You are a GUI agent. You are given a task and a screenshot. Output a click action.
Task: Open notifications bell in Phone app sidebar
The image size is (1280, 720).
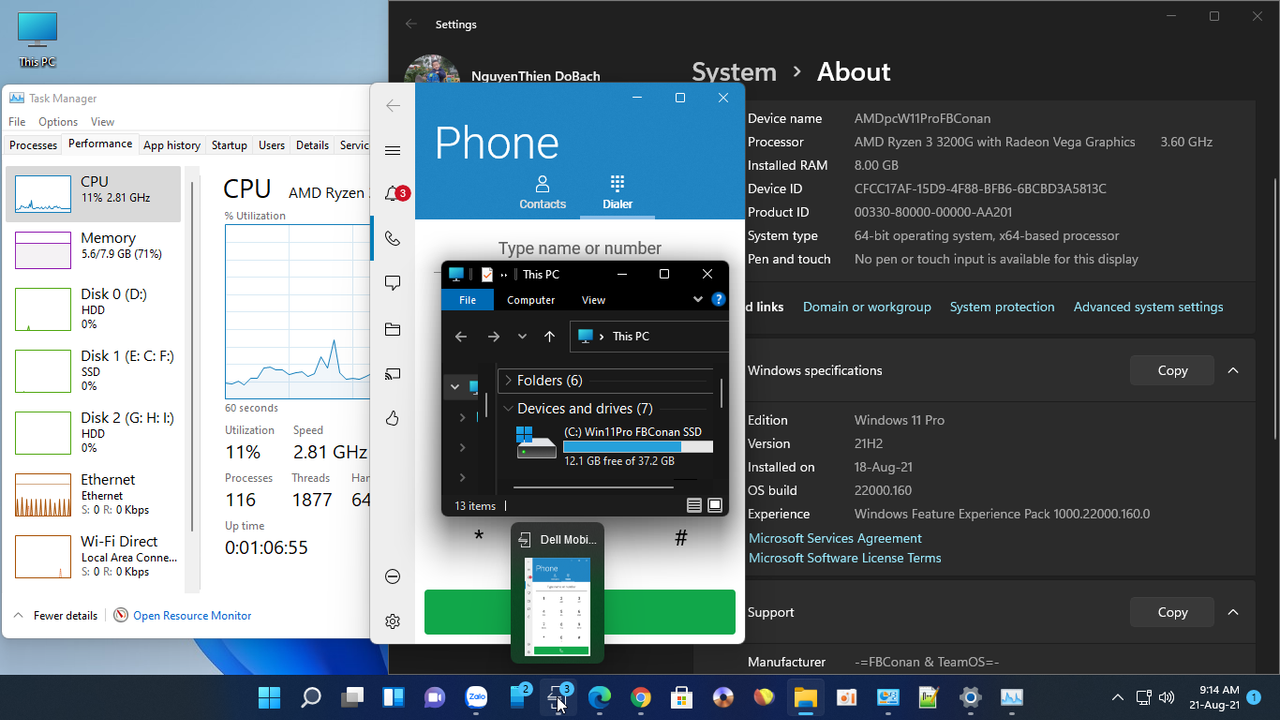392,193
